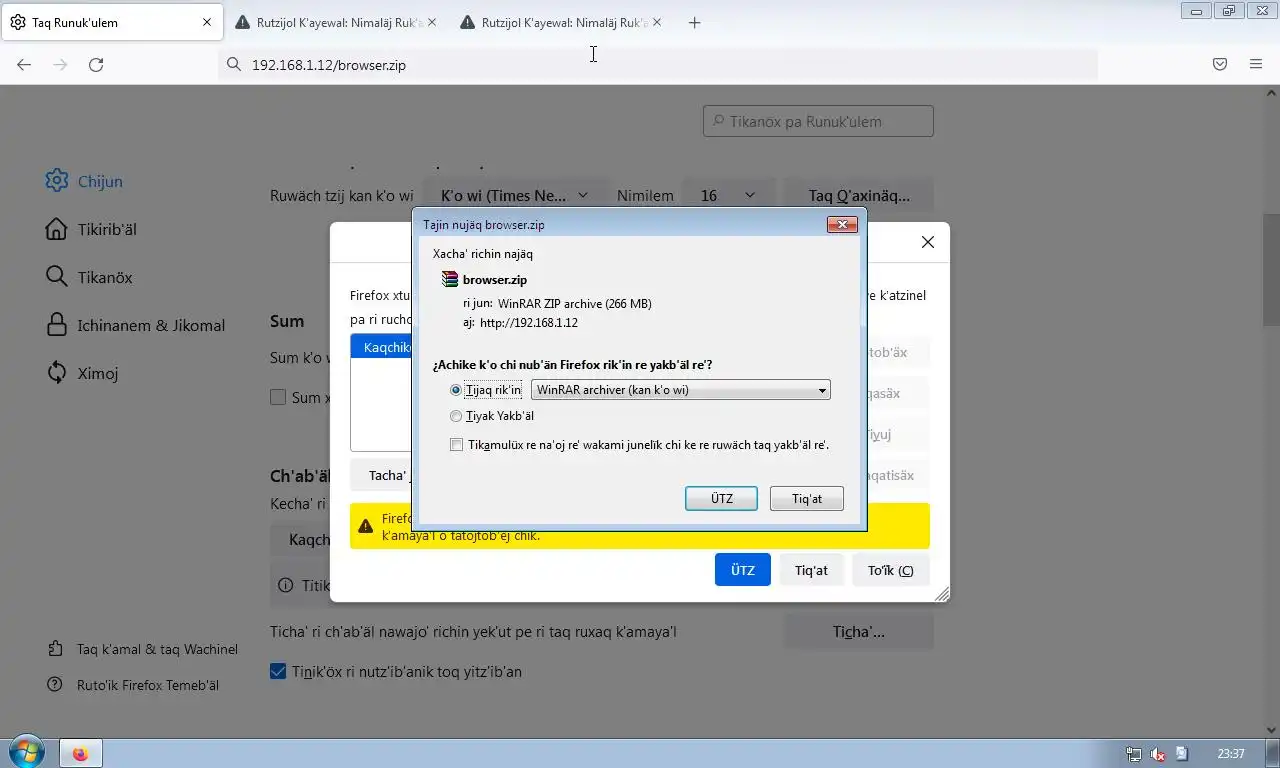The height and width of the screenshot is (768, 1280).
Task: Close the second Rutzijol K'ayewal tab
Action: (x=432, y=22)
